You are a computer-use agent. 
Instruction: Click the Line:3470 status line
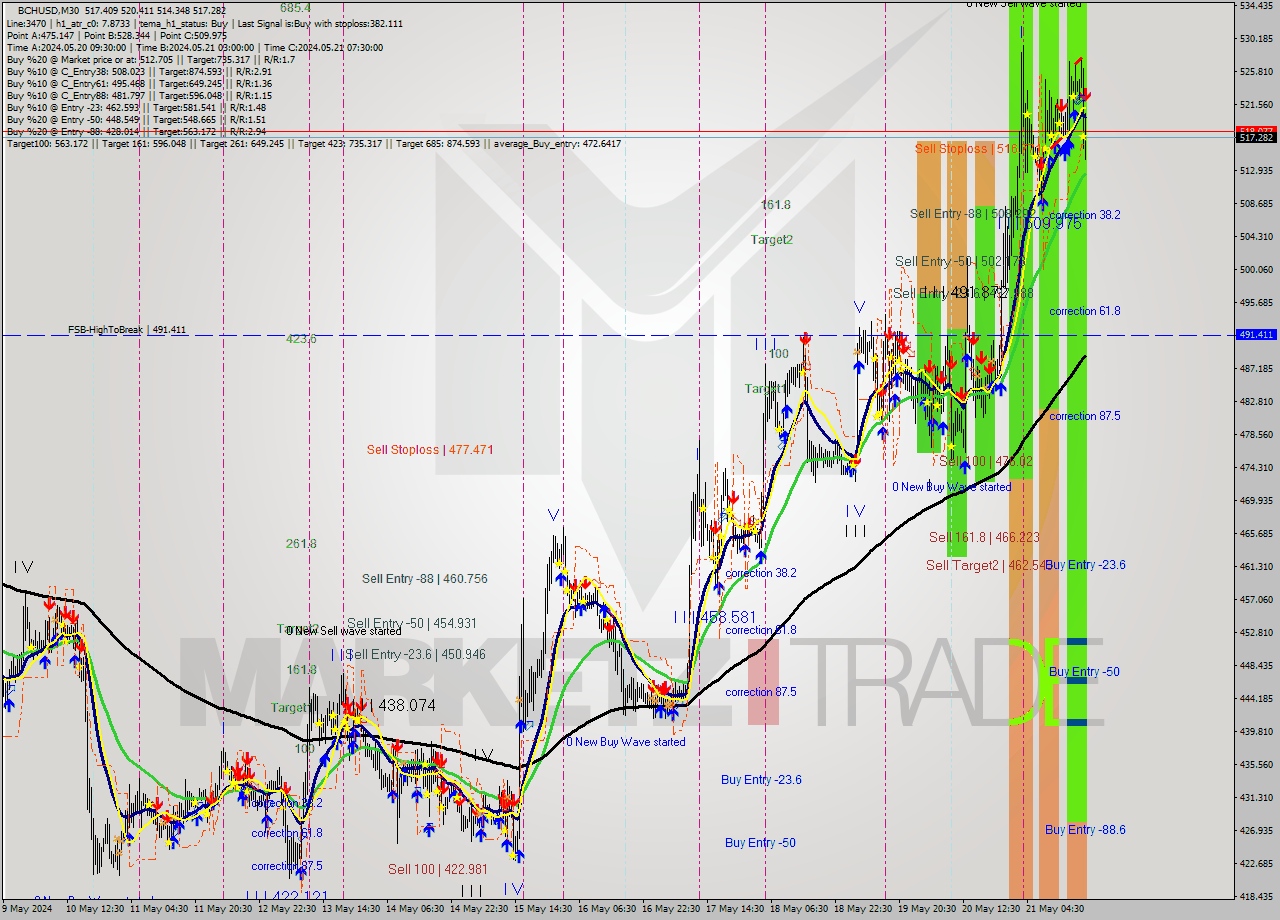(205, 23)
